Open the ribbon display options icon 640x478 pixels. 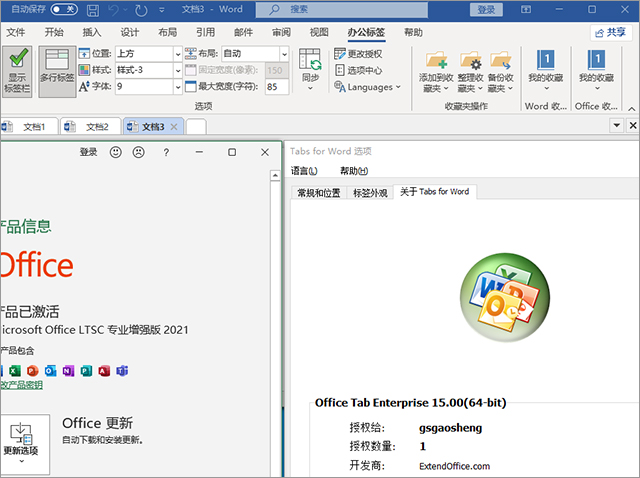click(526, 9)
